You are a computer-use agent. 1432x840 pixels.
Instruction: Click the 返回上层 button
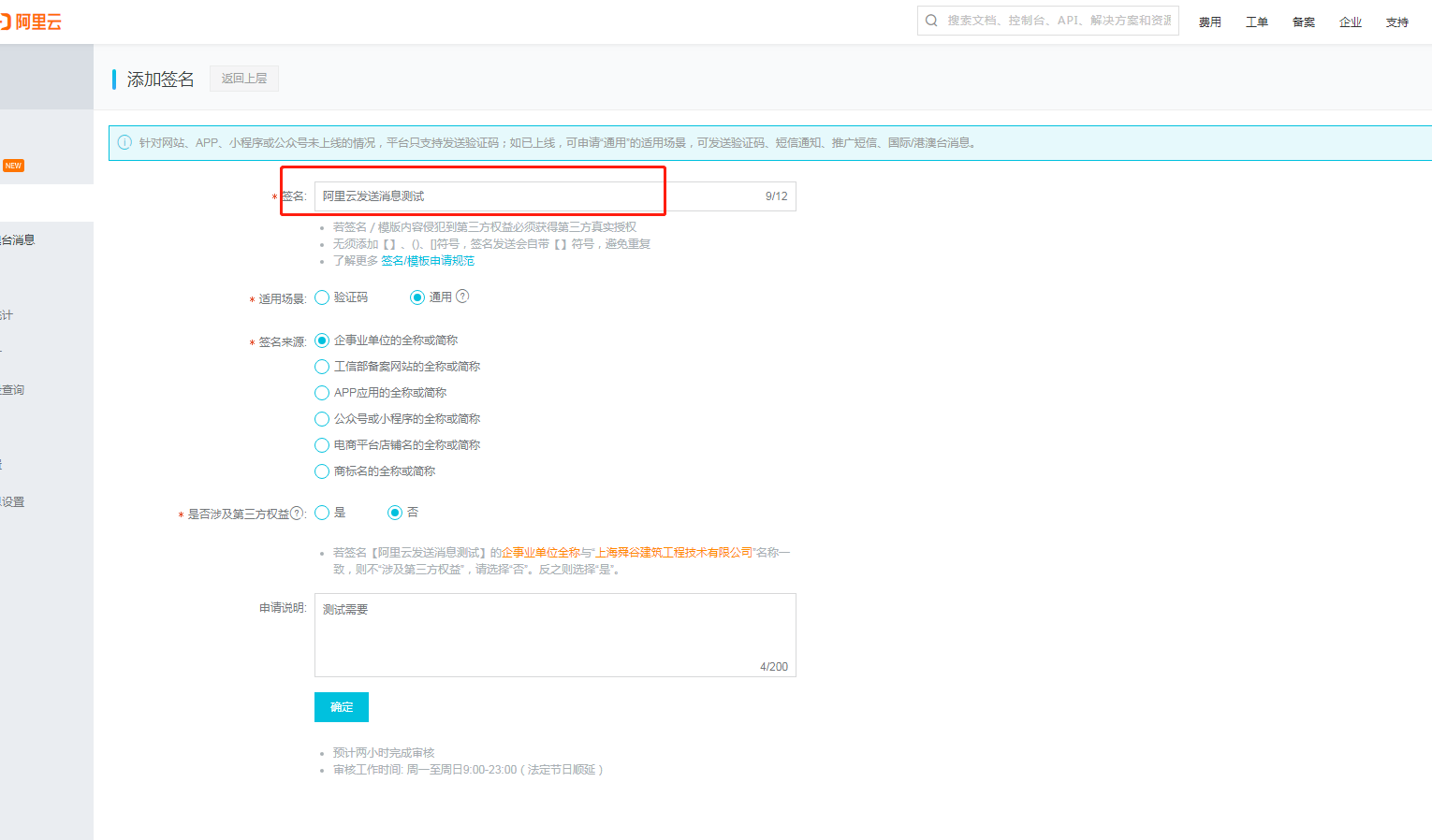244,79
